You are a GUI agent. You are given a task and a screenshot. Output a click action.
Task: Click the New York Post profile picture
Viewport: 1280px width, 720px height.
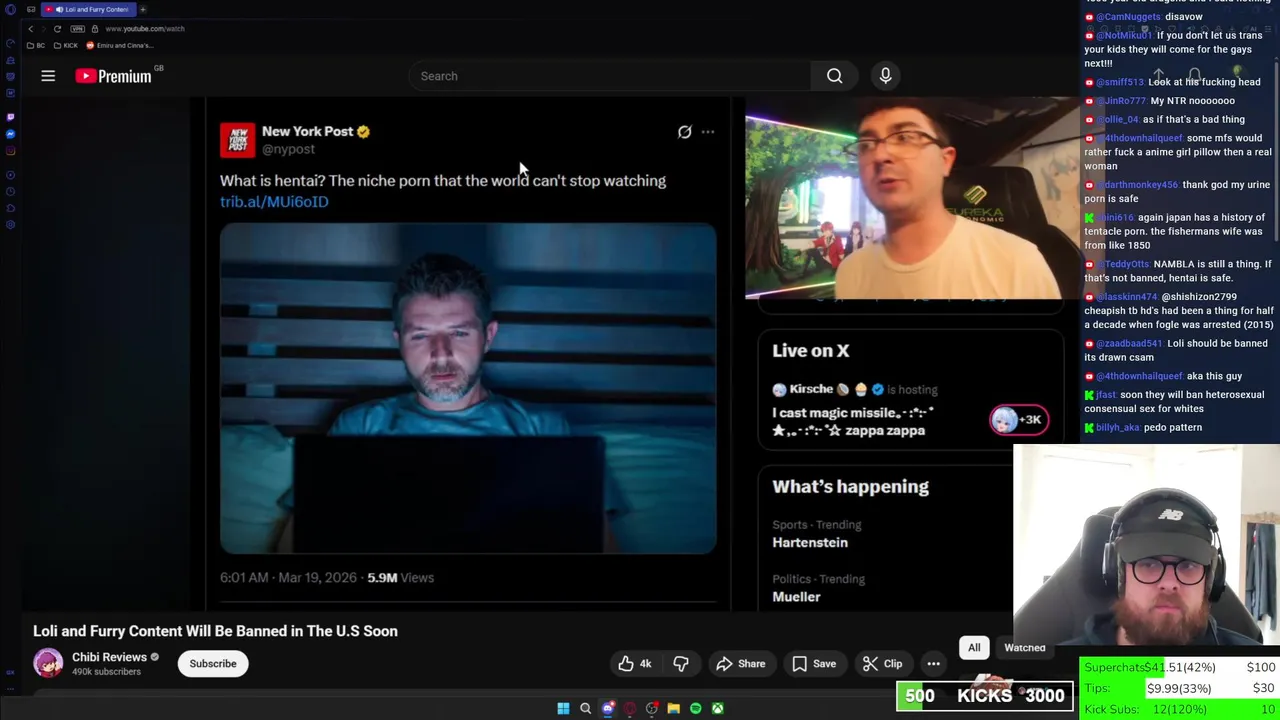click(237, 140)
